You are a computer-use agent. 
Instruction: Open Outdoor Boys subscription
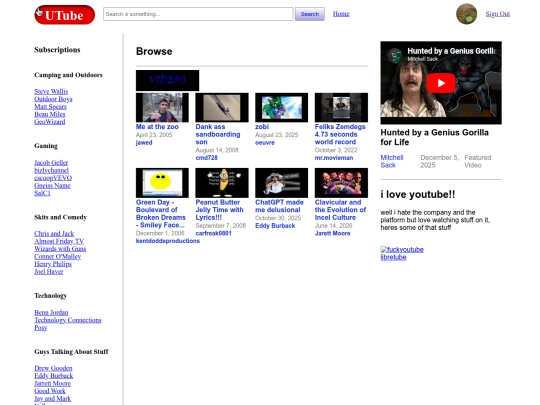53,99
